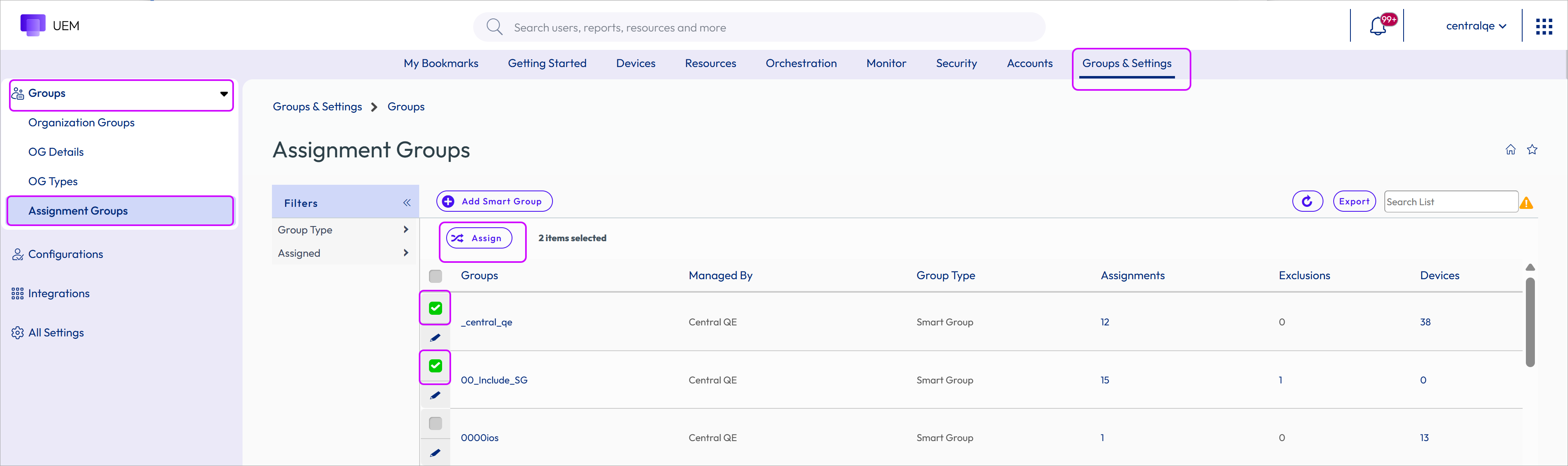Uncheck the _central_qe row checkbox

(435, 308)
